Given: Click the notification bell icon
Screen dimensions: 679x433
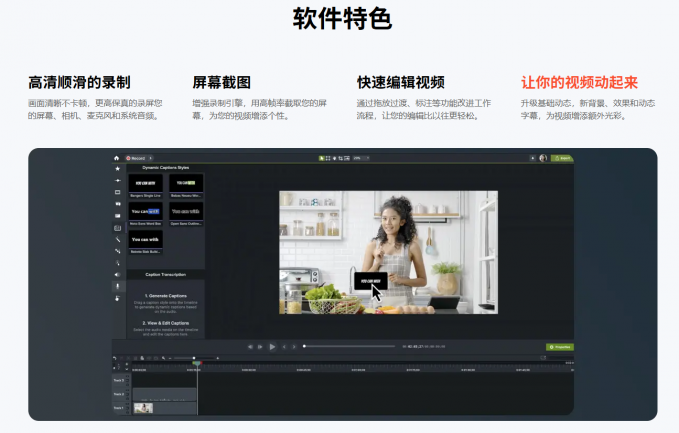Looking at the screenshot, I should (533, 158).
